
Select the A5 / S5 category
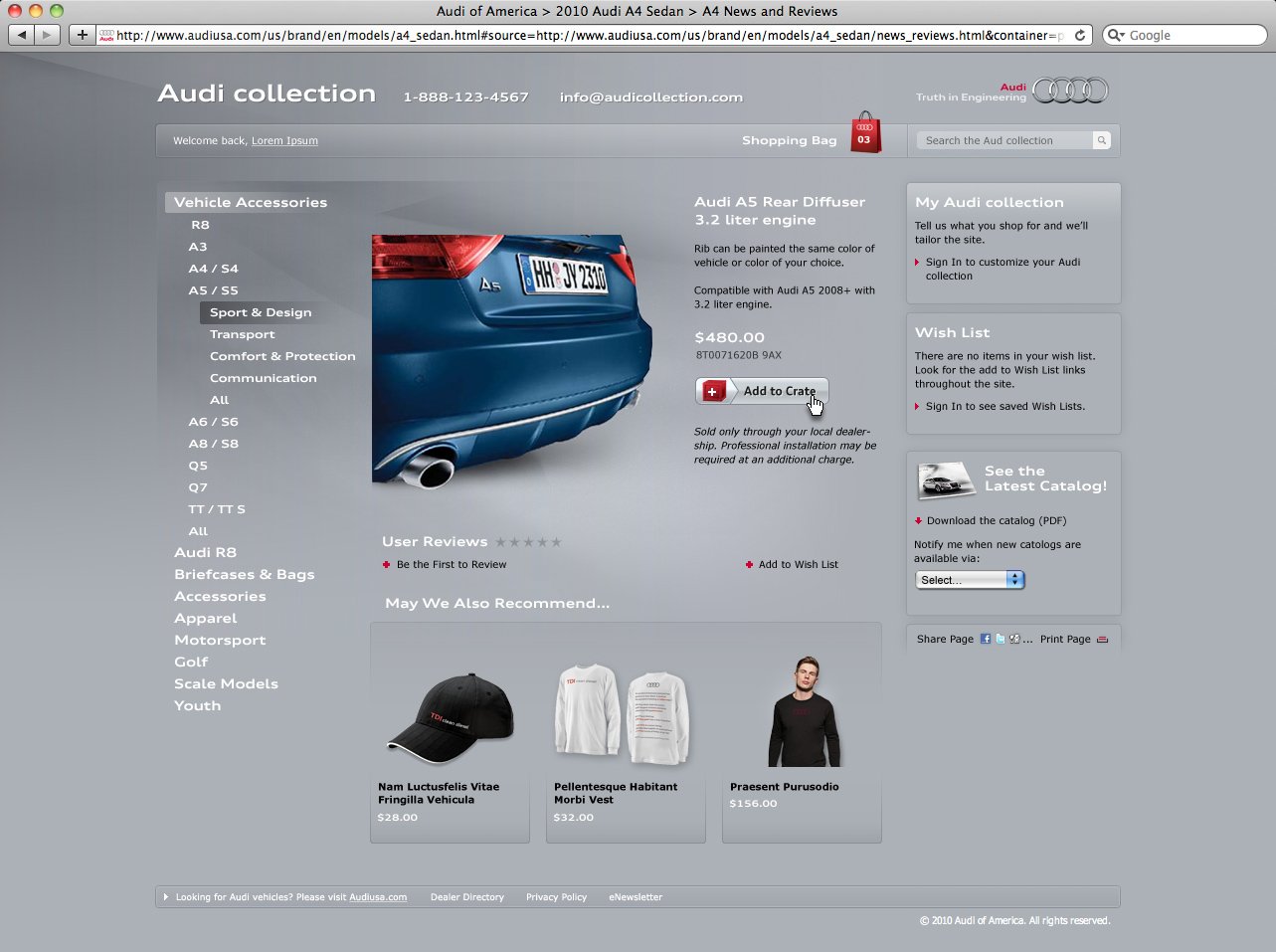[213, 290]
